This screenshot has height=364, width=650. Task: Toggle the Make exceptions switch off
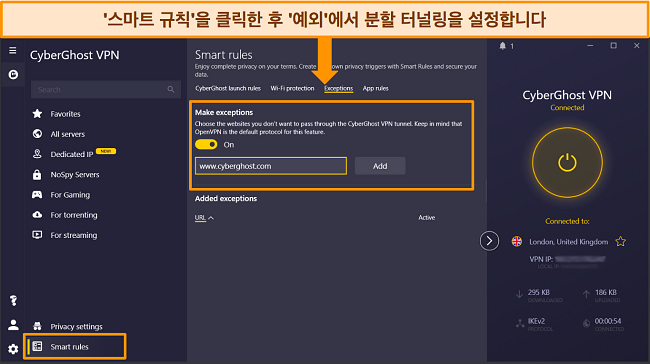[x=206, y=144]
